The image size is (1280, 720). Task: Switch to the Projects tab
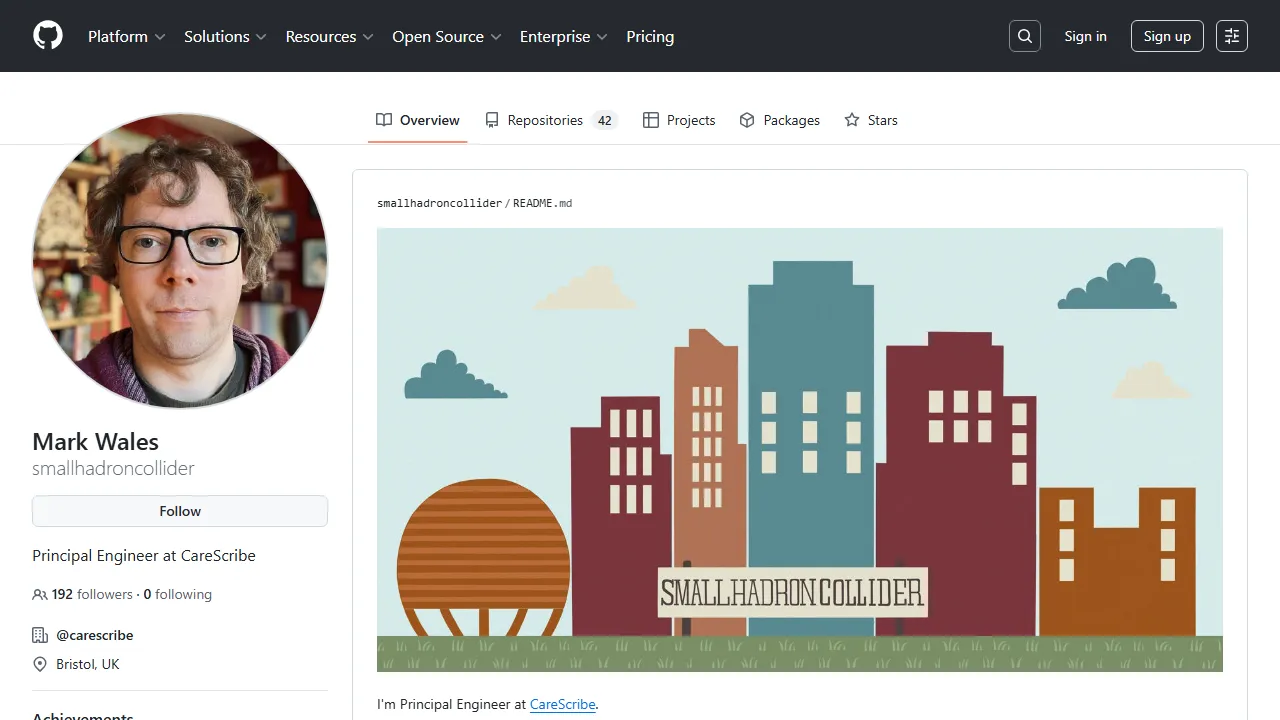679,120
